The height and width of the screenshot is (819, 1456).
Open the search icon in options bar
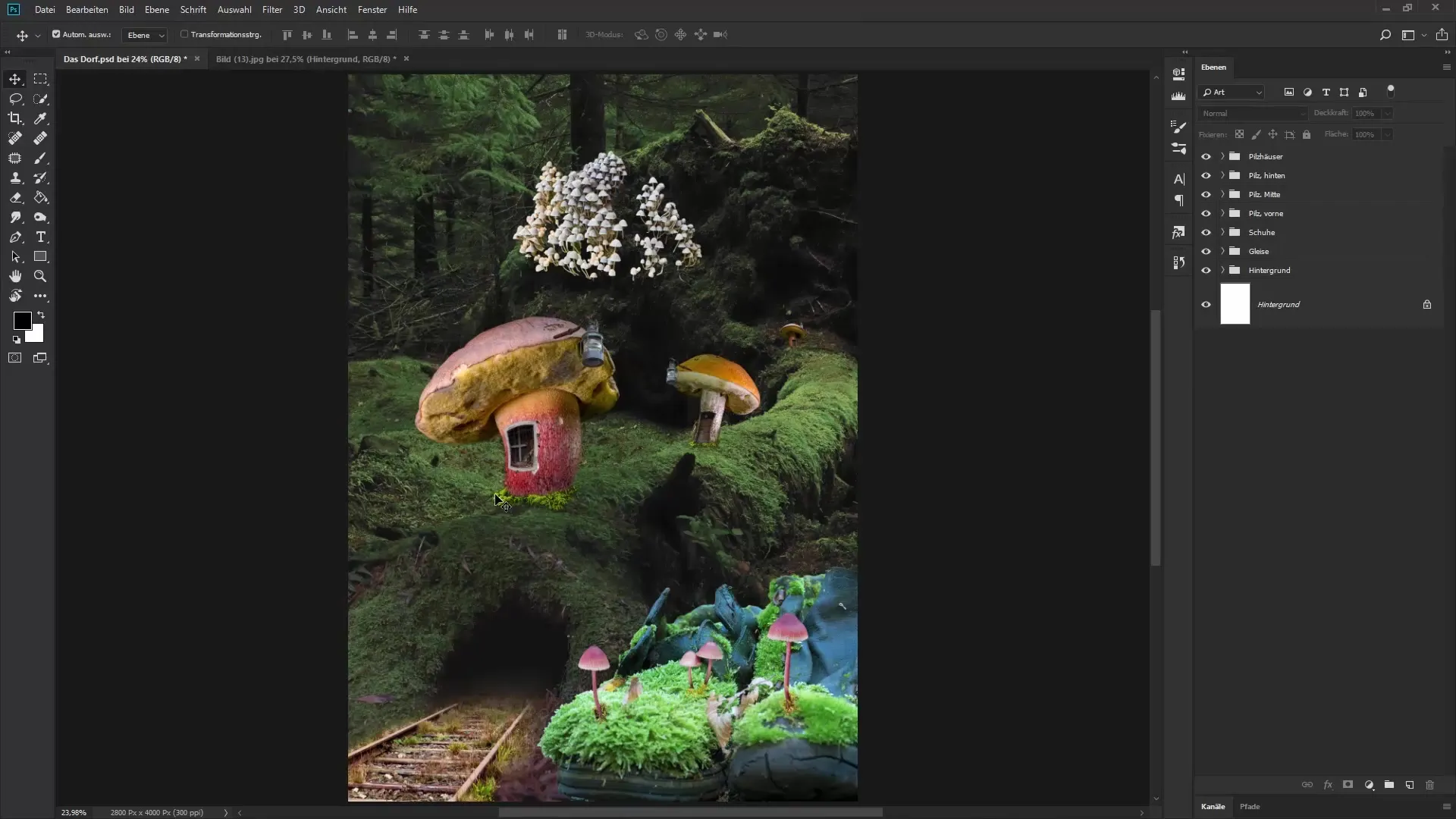[x=1385, y=35]
